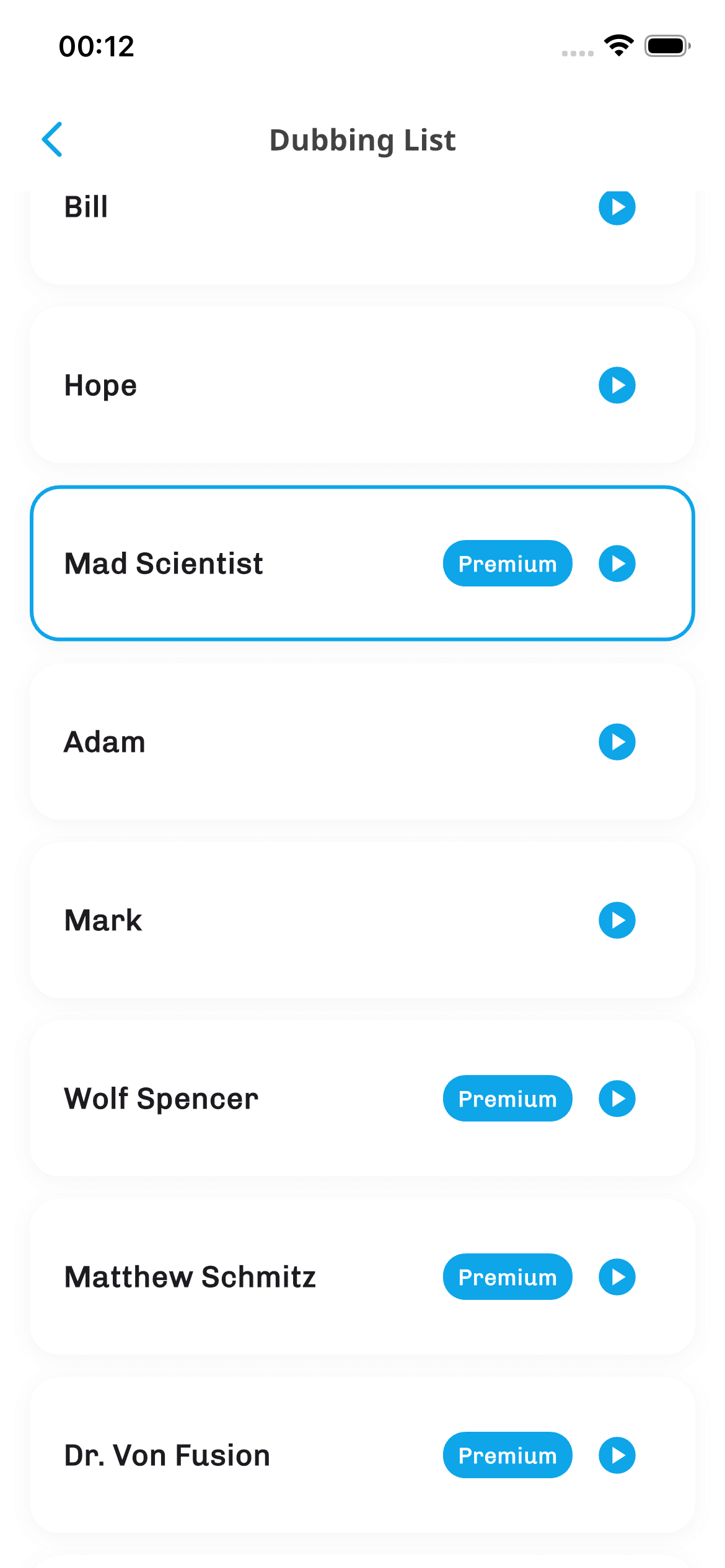725x1568 pixels.
Task: Tap Matthew Schmitz's Premium badge
Action: 507,1277
